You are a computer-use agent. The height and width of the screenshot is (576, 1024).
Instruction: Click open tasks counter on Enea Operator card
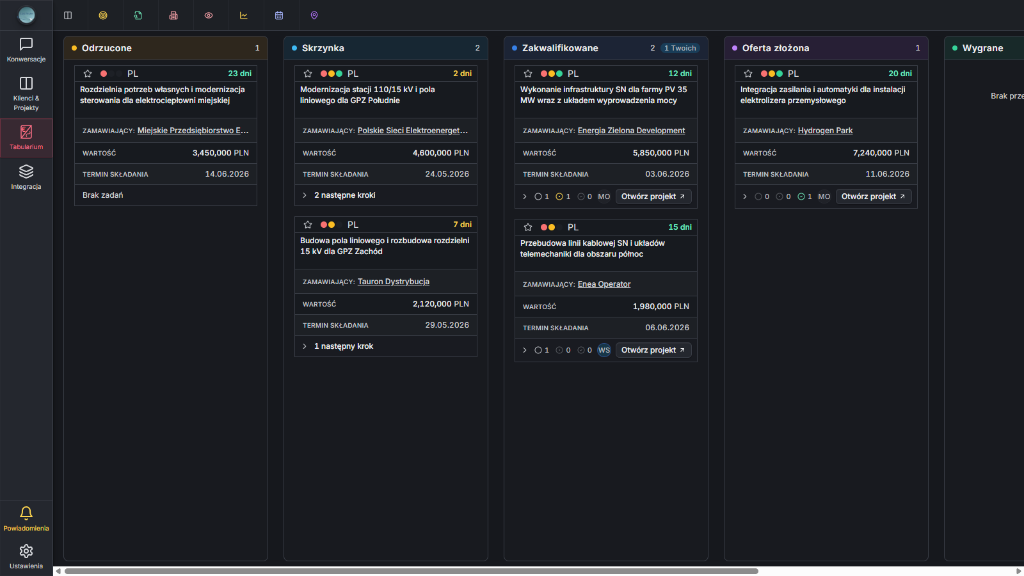pos(541,350)
